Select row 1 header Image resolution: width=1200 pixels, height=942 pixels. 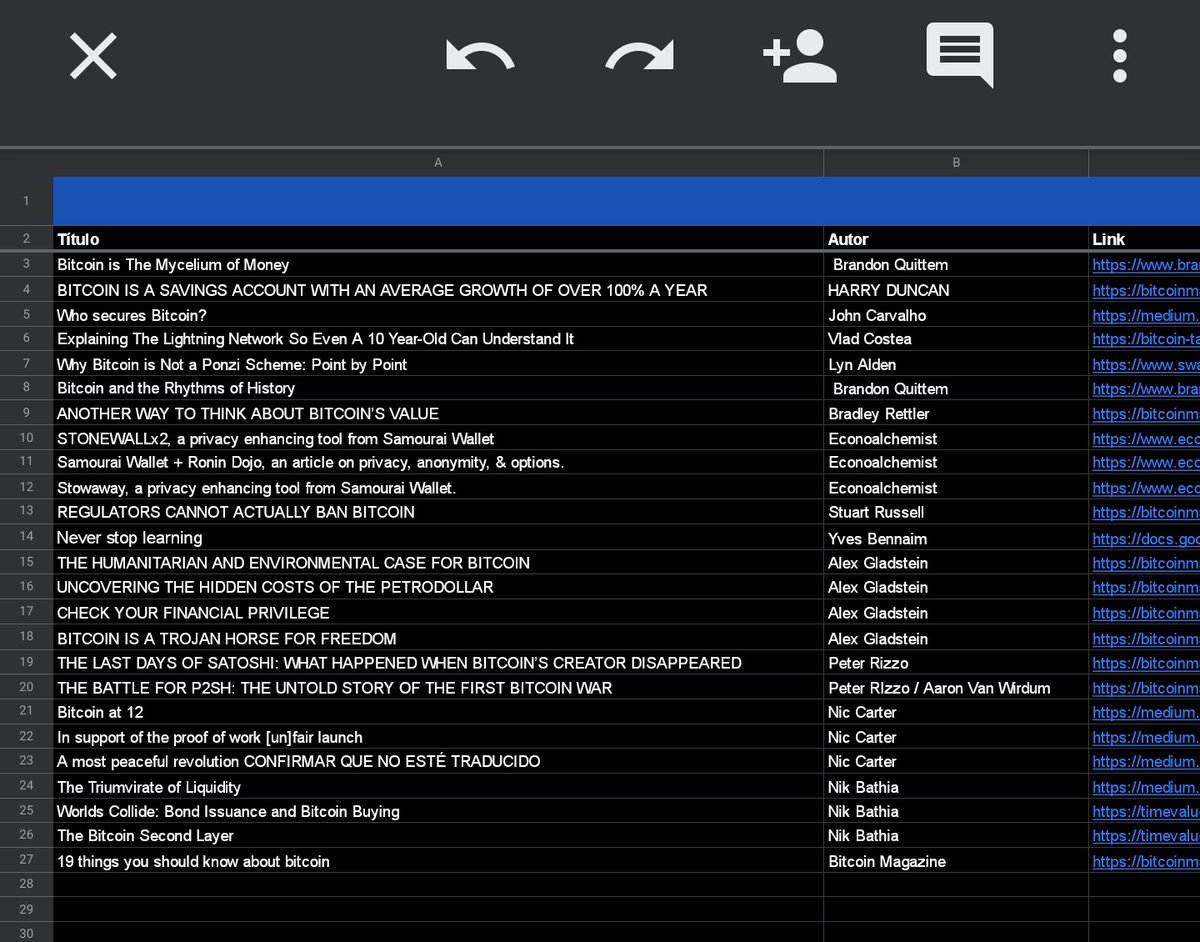point(26,202)
